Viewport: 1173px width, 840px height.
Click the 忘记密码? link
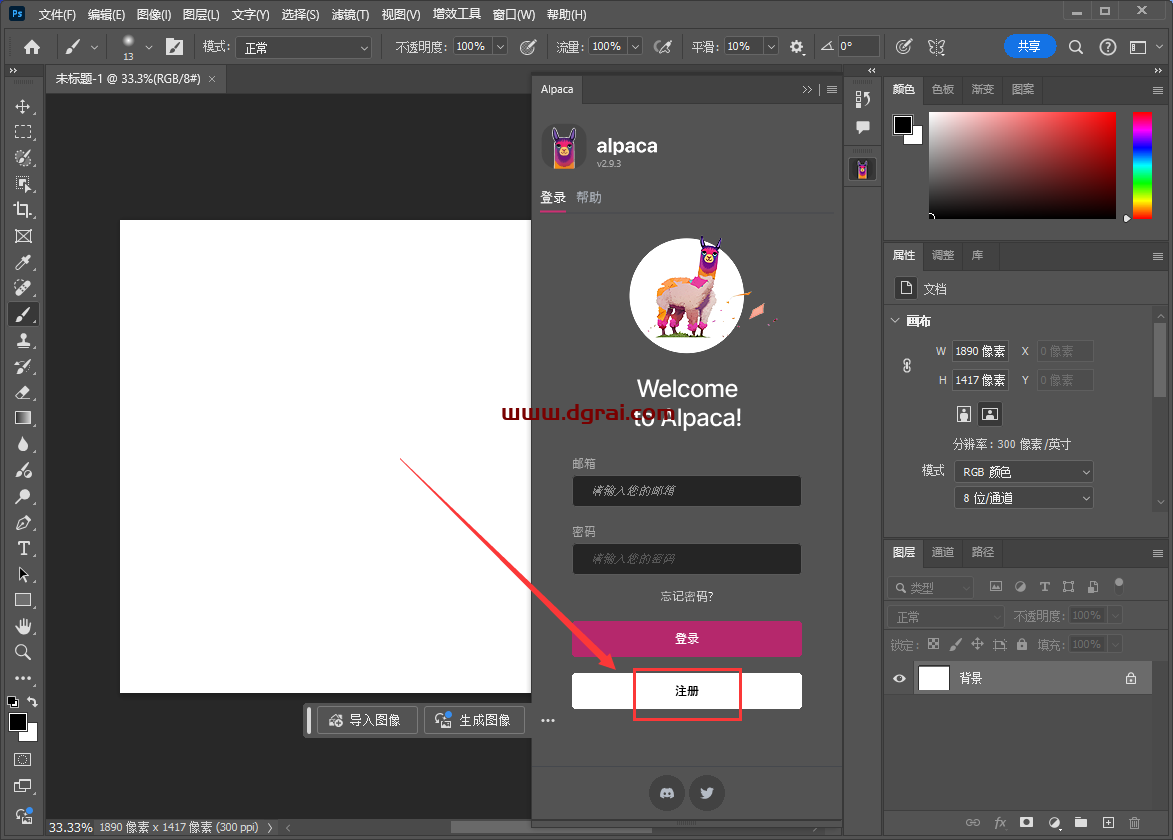point(687,596)
